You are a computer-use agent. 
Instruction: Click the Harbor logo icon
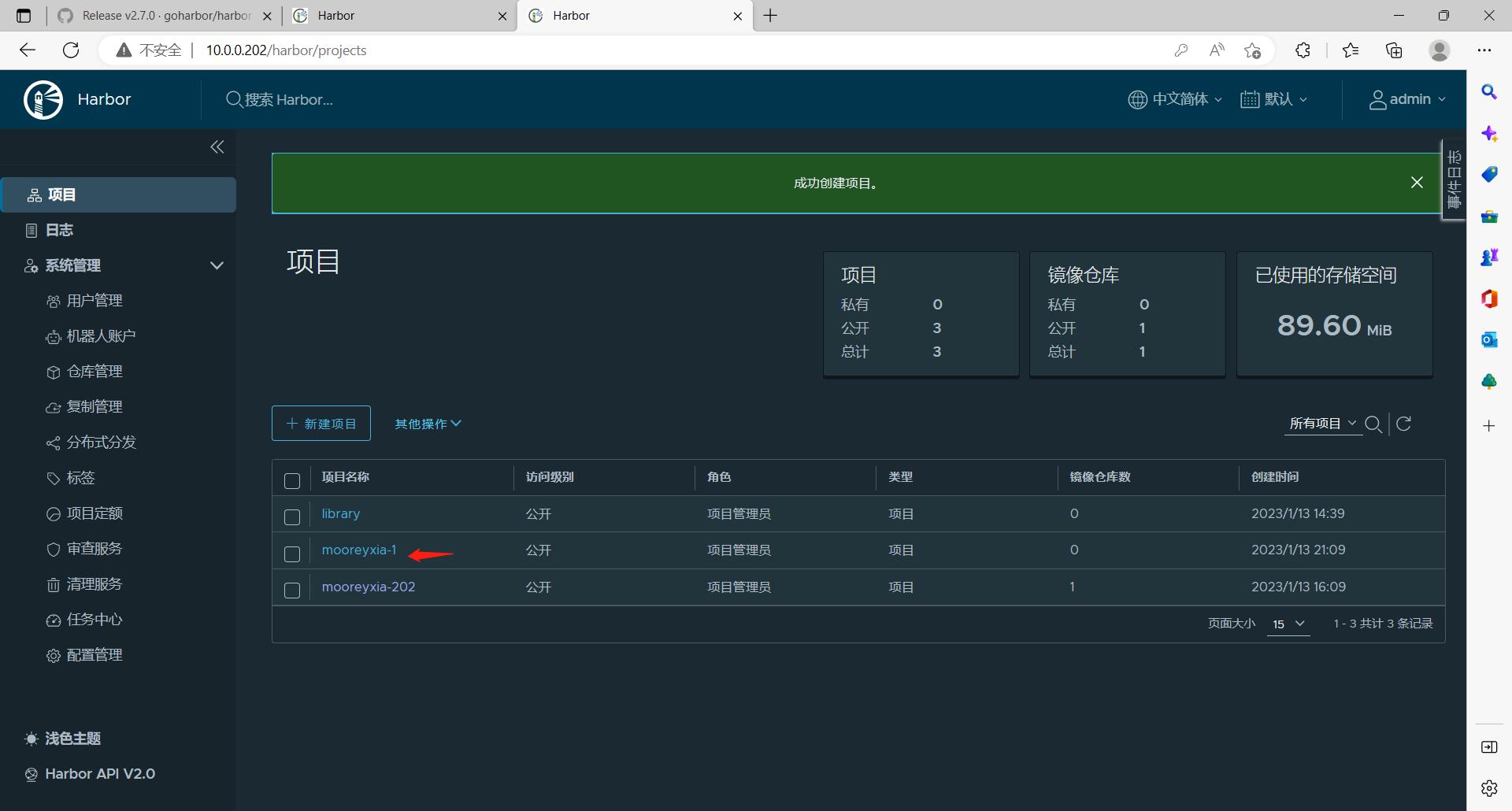pos(43,99)
